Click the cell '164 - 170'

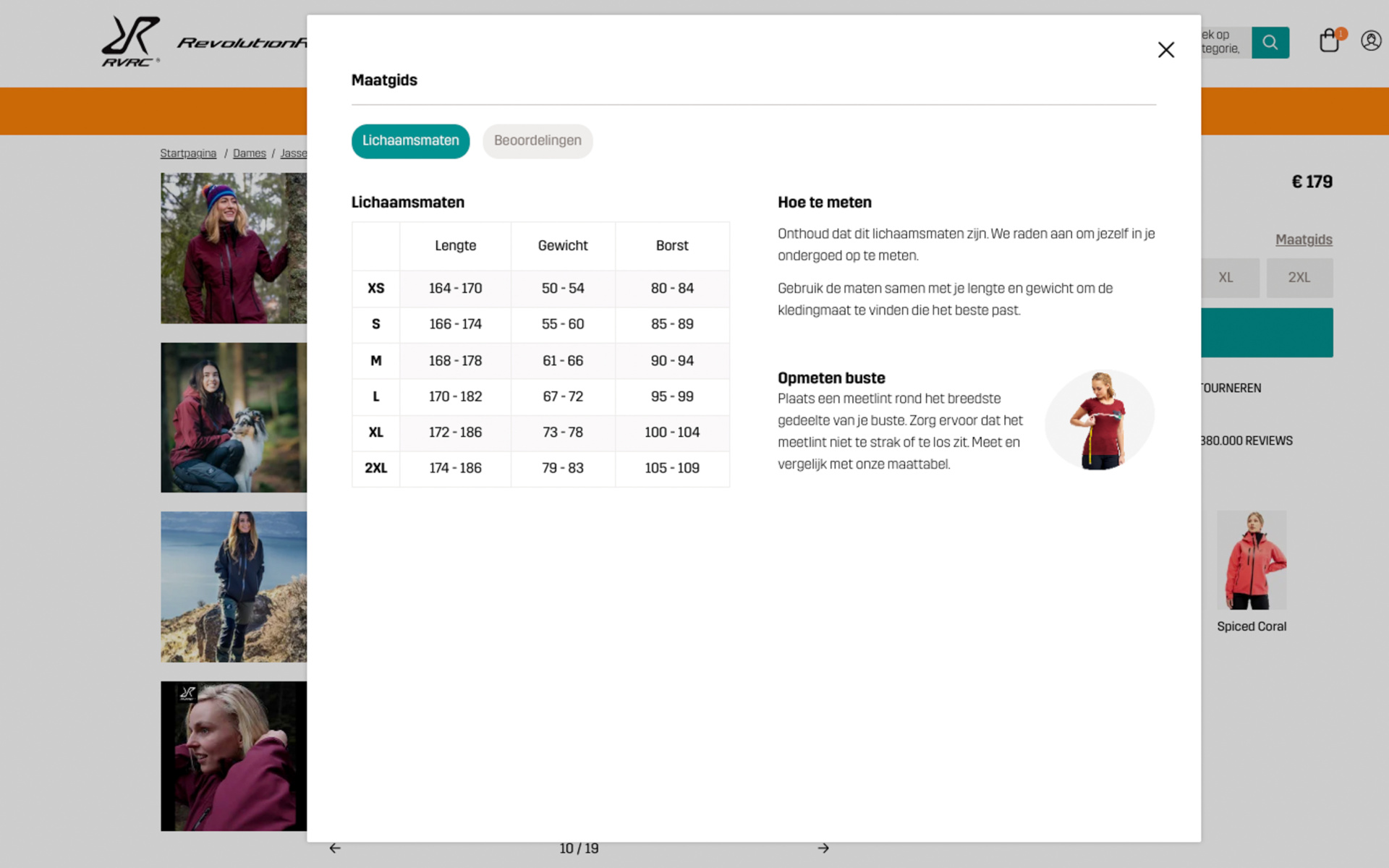[455, 289]
